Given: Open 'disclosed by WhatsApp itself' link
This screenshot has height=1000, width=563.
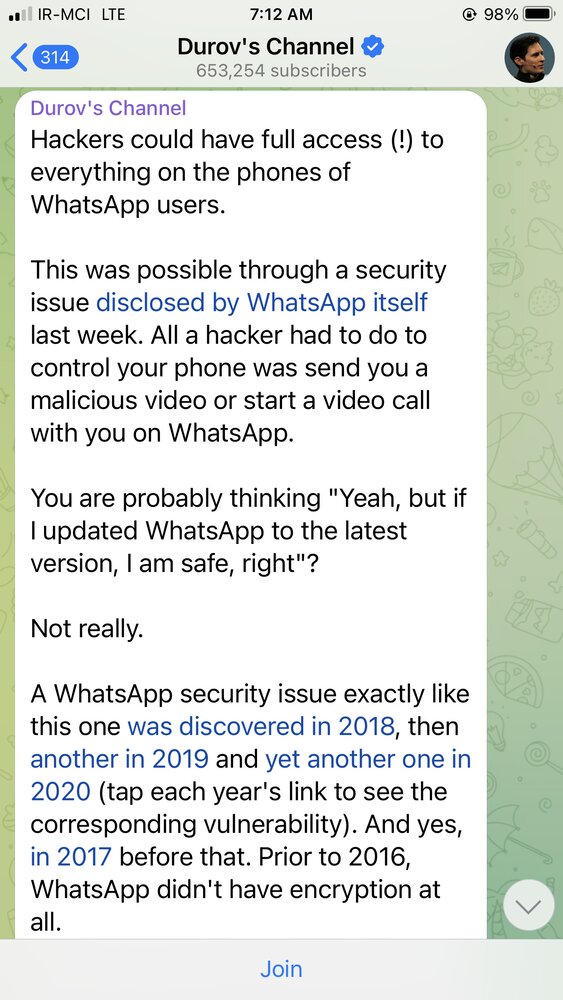Looking at the screenshot, I should [x=261, y=302].
